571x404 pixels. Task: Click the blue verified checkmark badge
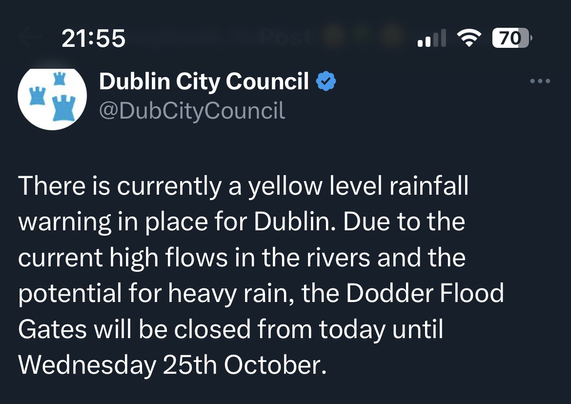point(326,81)
